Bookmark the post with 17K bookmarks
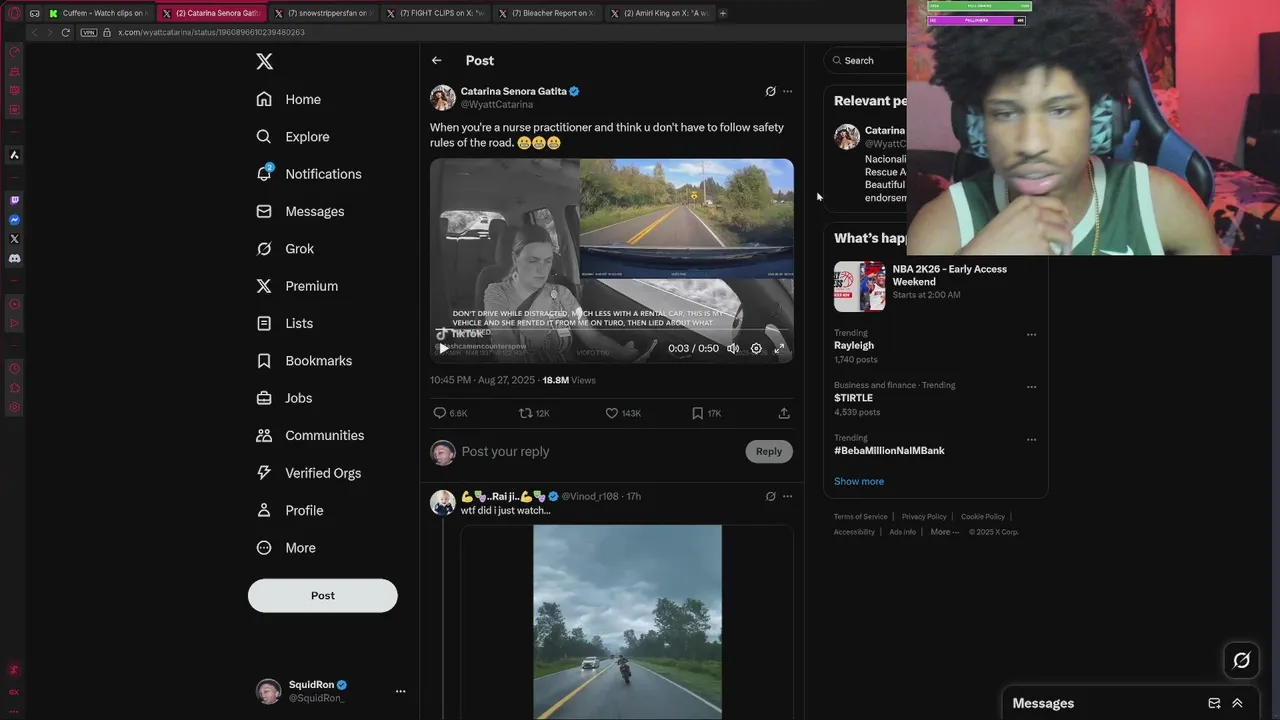The image size is (1280, 720). click(x=706, y=413)
